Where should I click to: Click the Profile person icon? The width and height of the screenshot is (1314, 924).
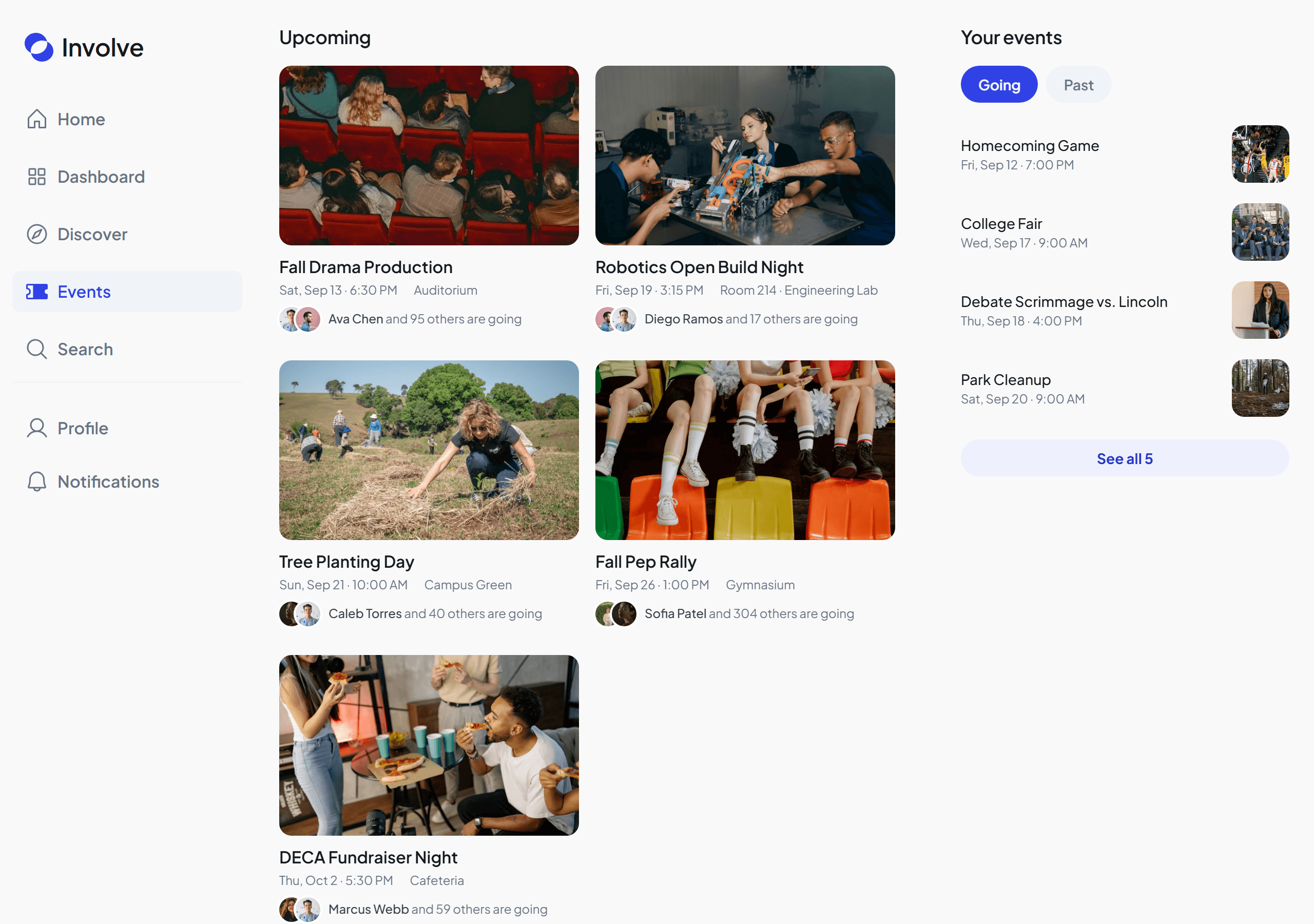[x=36, y=428]
